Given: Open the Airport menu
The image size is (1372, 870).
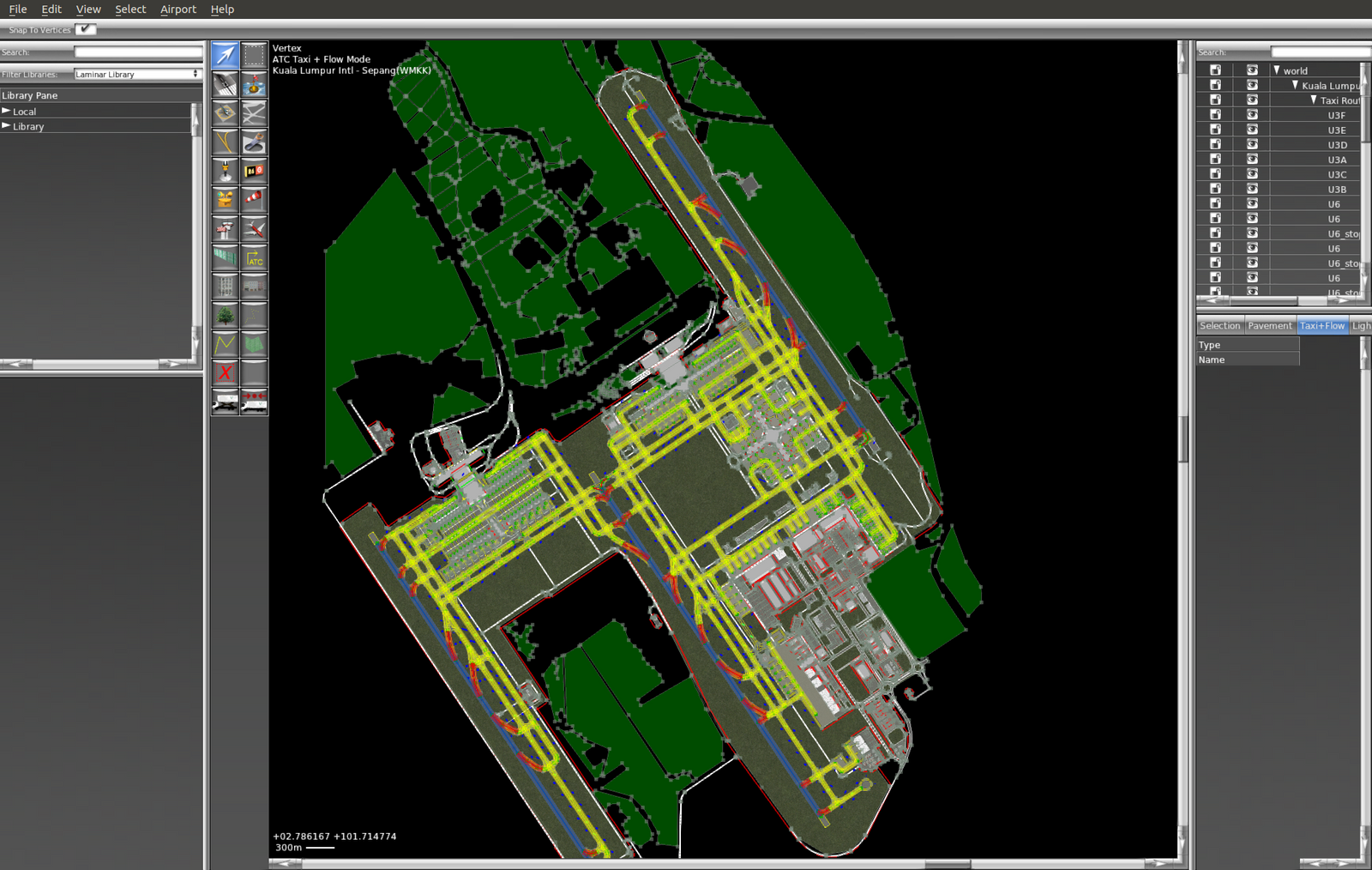Looking at the screenshot, I should point(178,9).
